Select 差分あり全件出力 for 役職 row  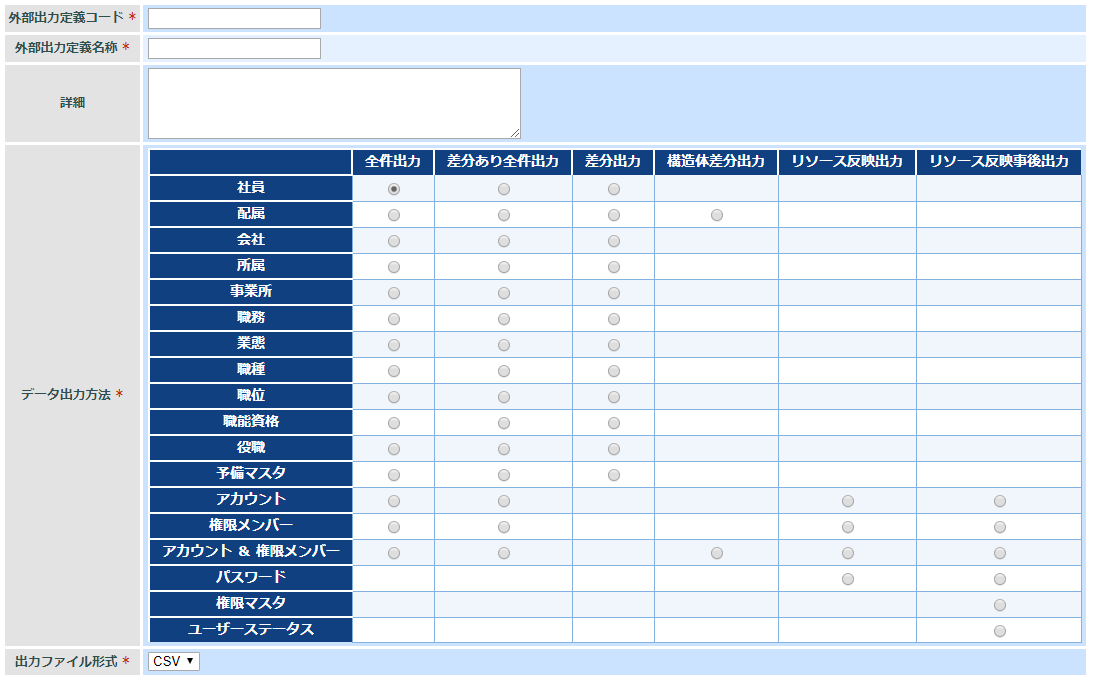[x=504, y=449]
